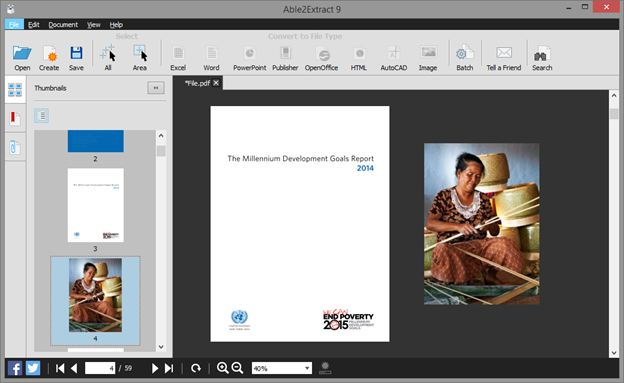Click the woman weaving photo page
Viewport: 624px width, 383px height.
point(482,224)
